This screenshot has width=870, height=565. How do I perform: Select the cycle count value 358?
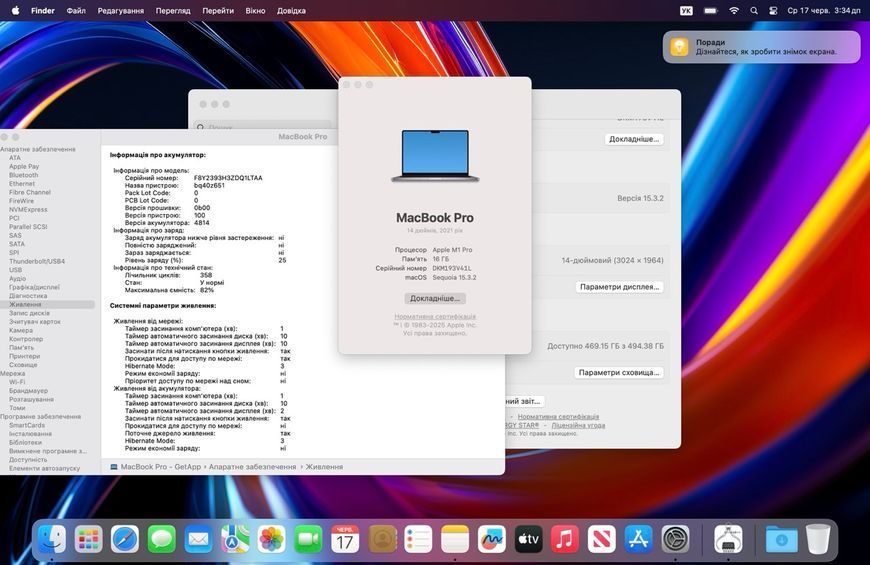point(206,275)
